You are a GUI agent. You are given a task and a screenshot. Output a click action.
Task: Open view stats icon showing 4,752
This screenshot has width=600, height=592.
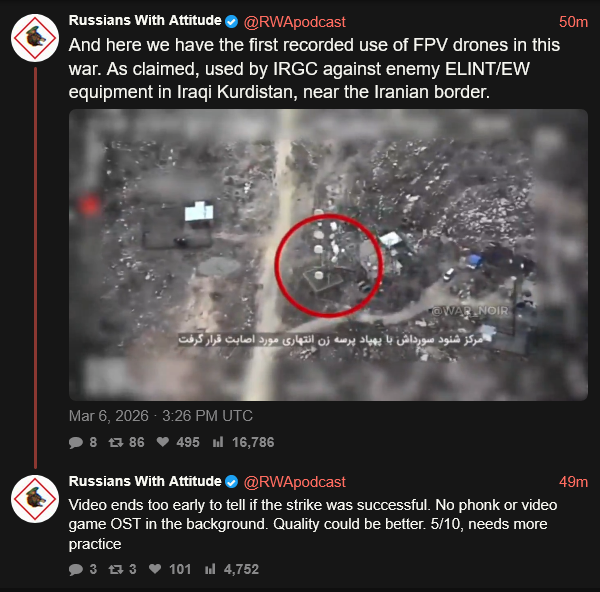(210, 569)
